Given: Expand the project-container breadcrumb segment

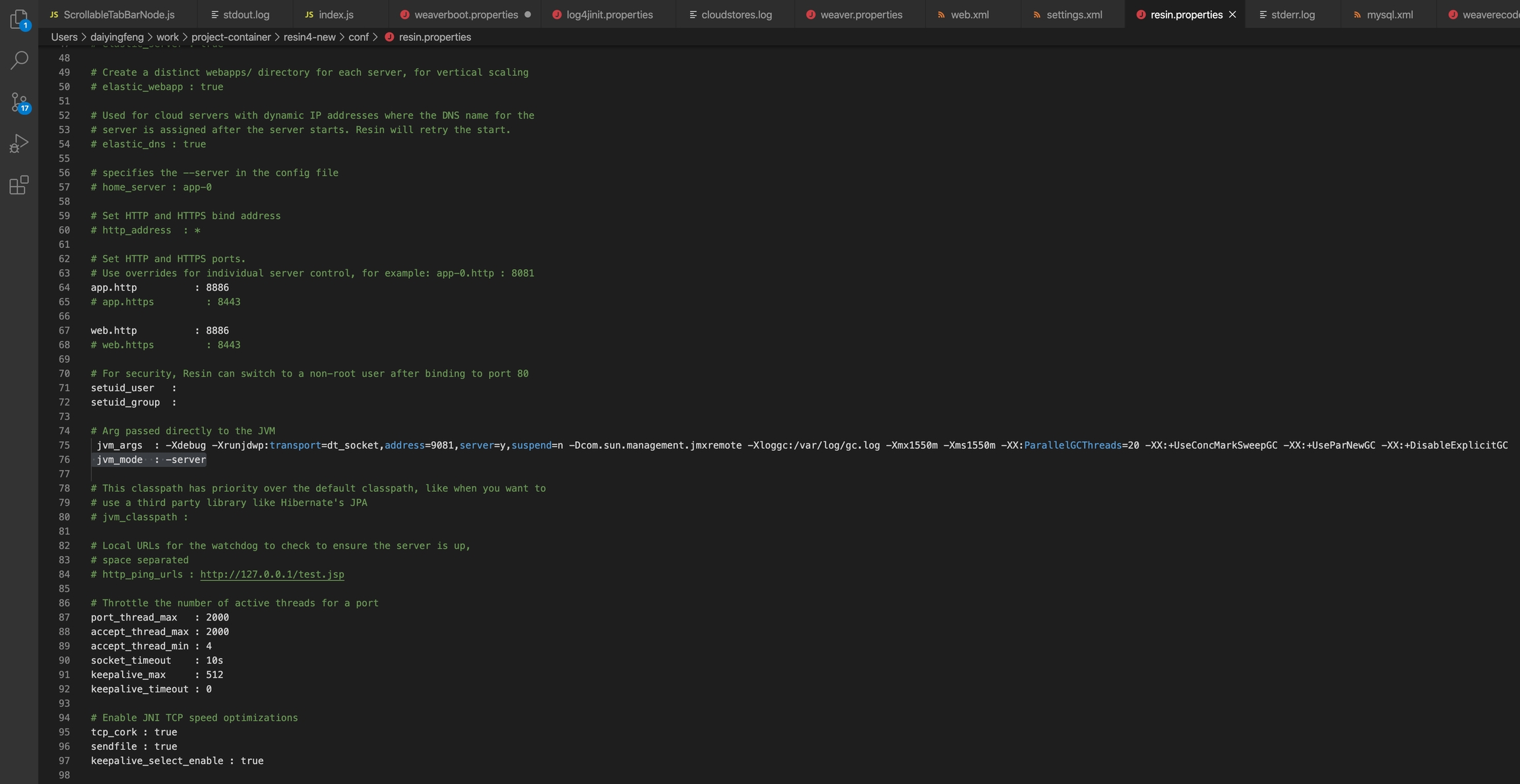Looking at the screenshot, I should [x=231, y=37].
